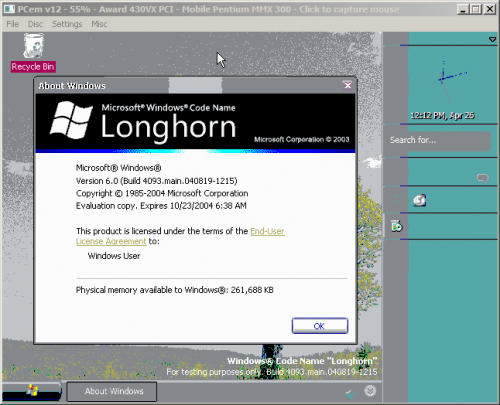Click the volume speaker tray icon
This screenshot has width=500, height=405.
[350, 394]
